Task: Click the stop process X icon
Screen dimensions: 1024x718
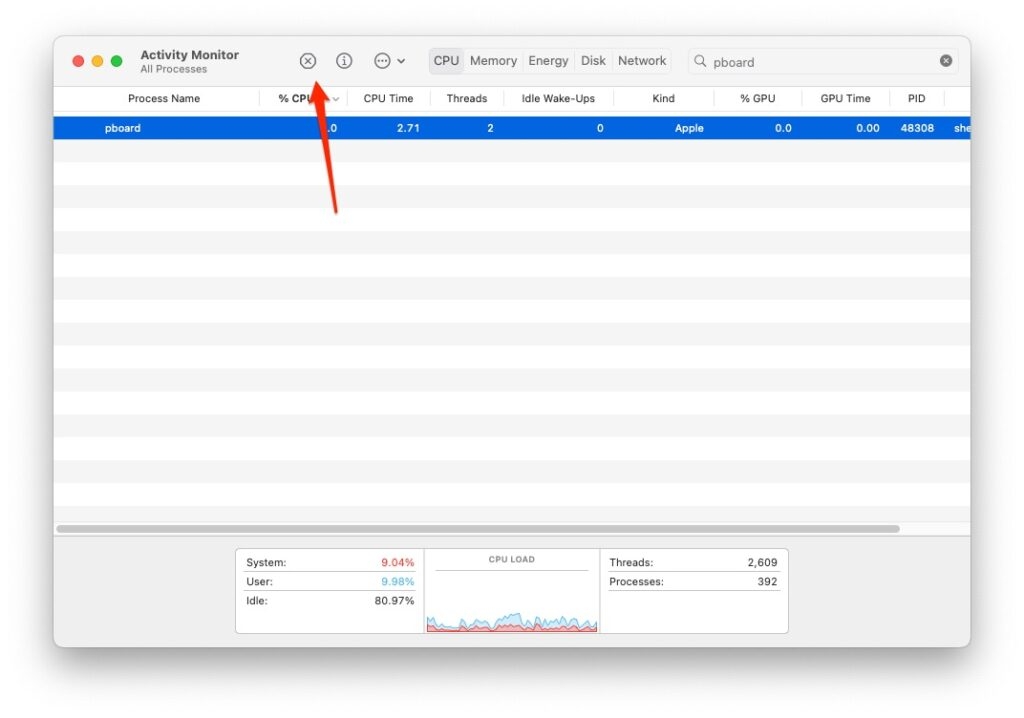Action: 308,61
